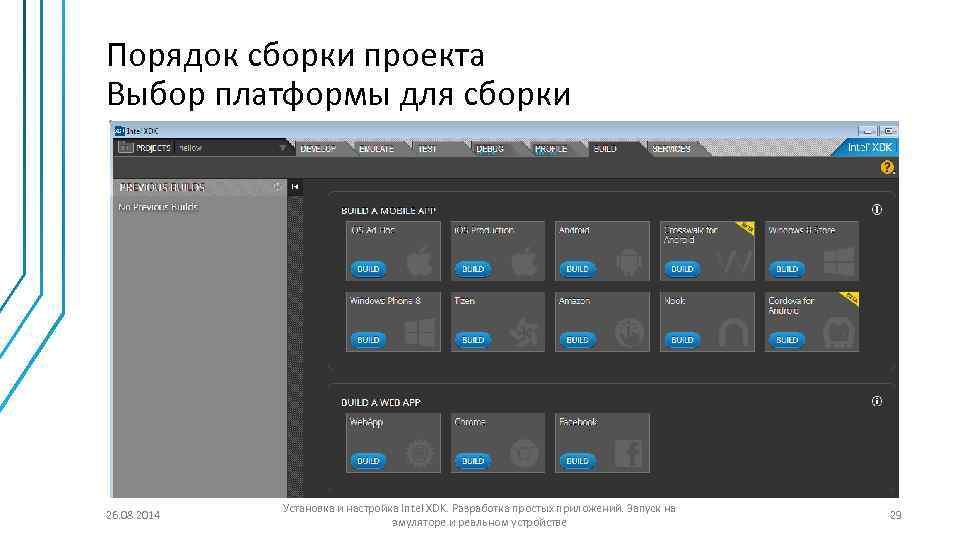Click info icon beside Build a Mobile App
The image size is (960, 540).
click(x=877, y=209)
